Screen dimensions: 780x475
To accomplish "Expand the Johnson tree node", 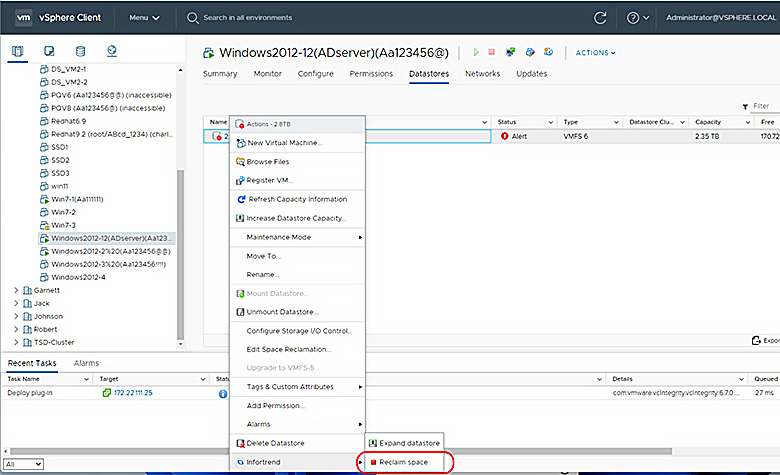I will [x=16, y=316].
